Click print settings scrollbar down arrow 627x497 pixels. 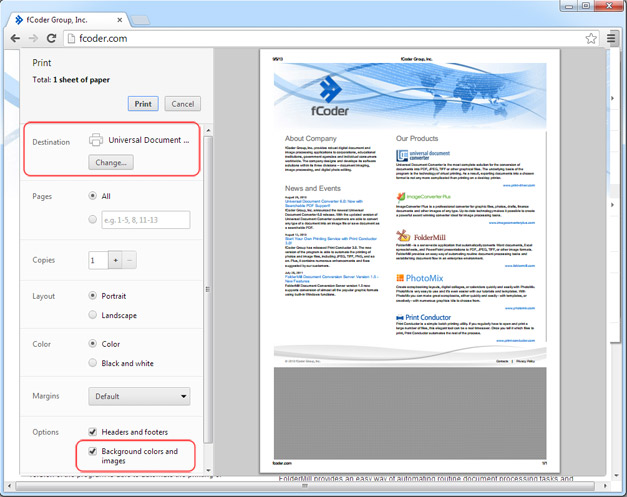pos(208,471)
